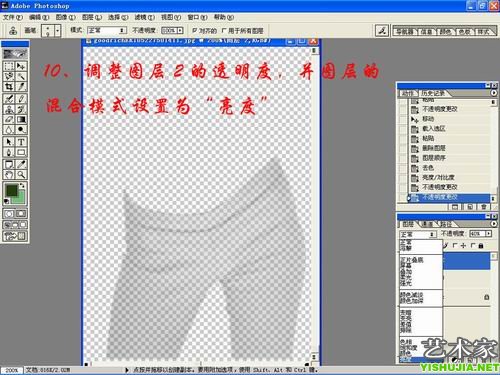
Task: Open the History panel flyout menu
Action: [494, 93]
